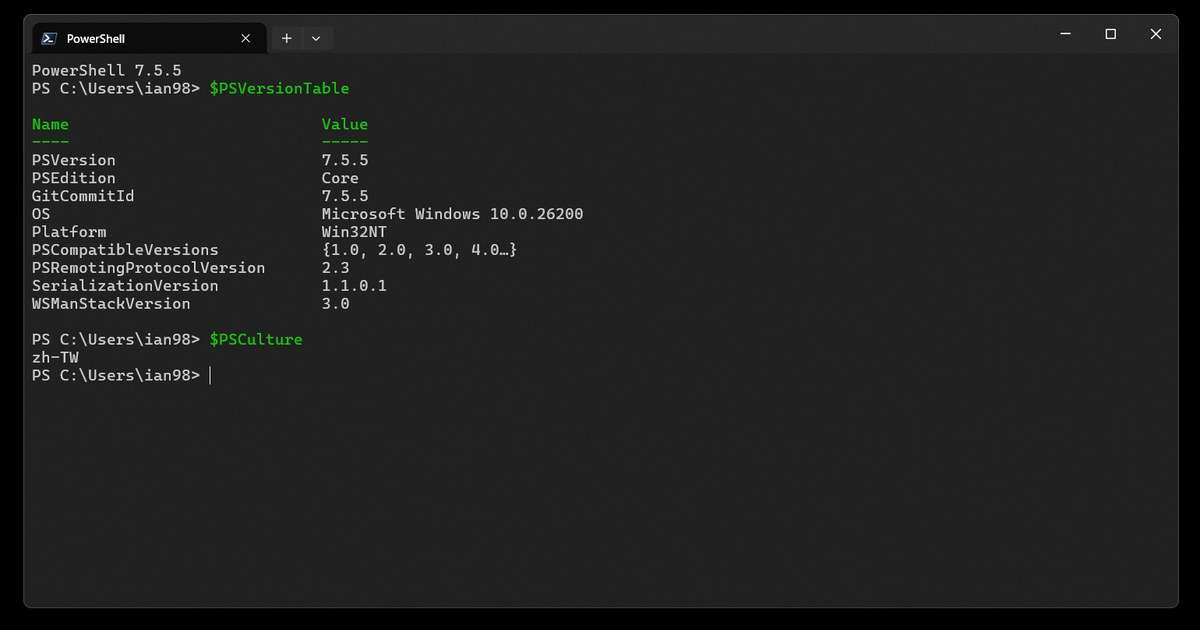Click the PowerShell 7.5.5 banner line
The height and width of the screenshot is (630, 1200).
106,70
